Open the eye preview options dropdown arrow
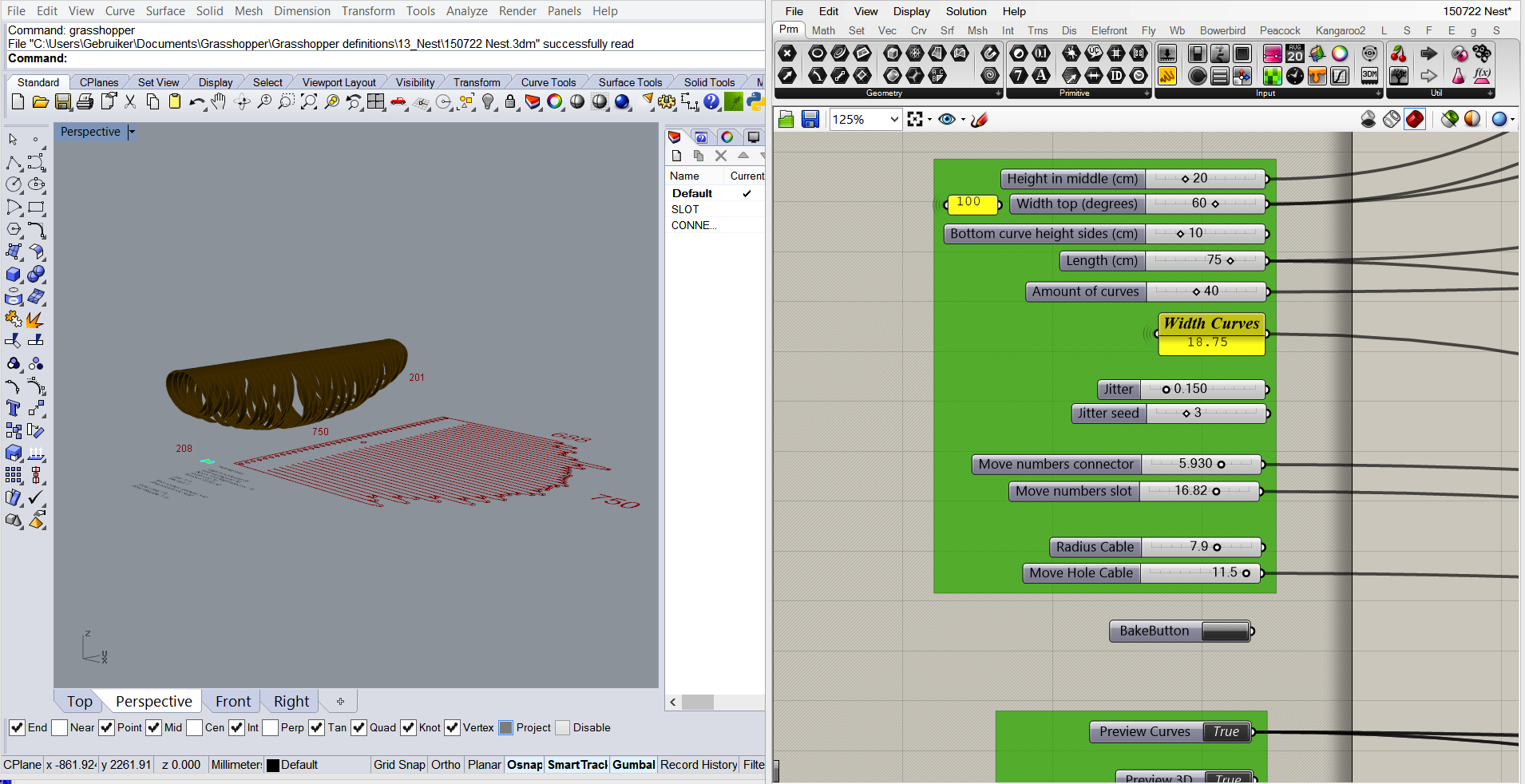This screenshot has width=1525, height=784. [963, 120]
